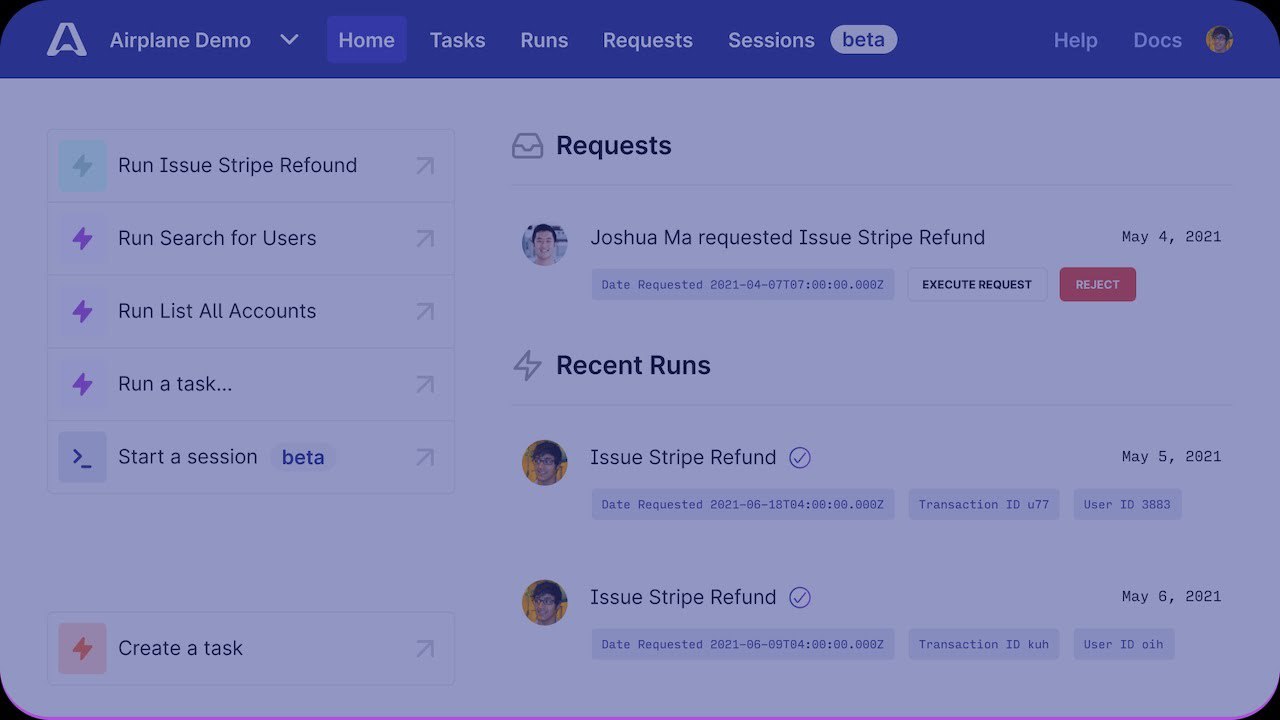Select Run List All Accounts text
Viewport: 1280px width, 720px height.
click(217, 311)
